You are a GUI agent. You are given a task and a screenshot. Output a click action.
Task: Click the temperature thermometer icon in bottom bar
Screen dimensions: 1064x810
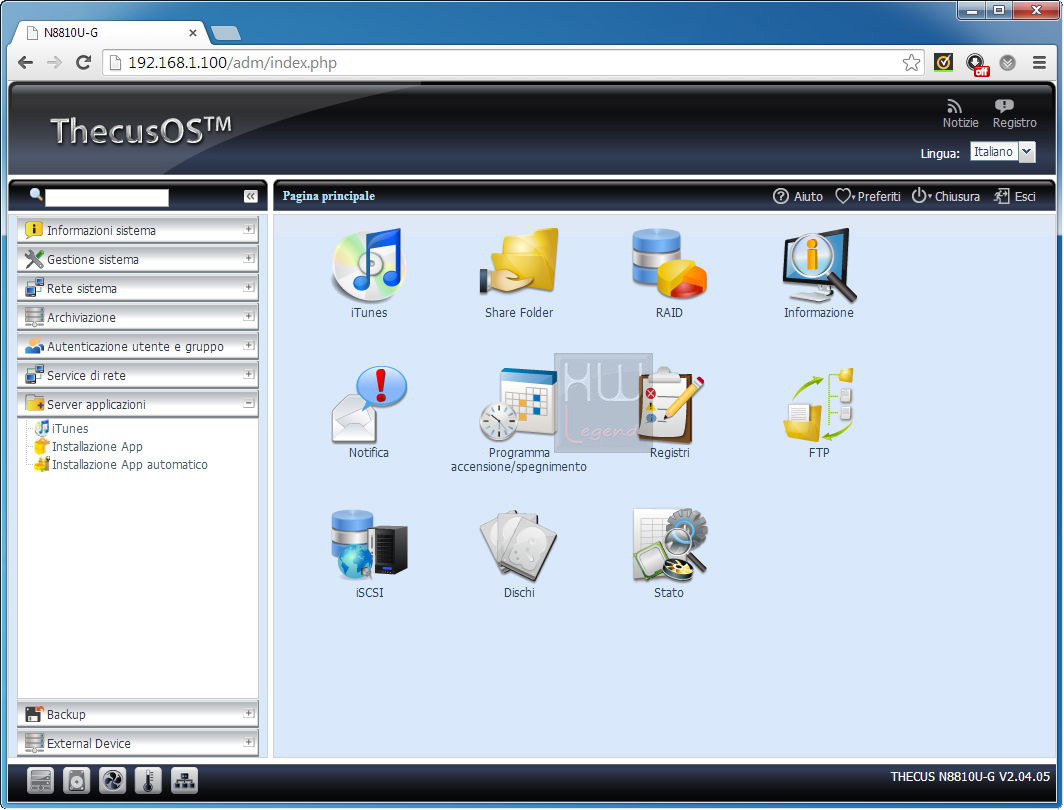[149, 781]
